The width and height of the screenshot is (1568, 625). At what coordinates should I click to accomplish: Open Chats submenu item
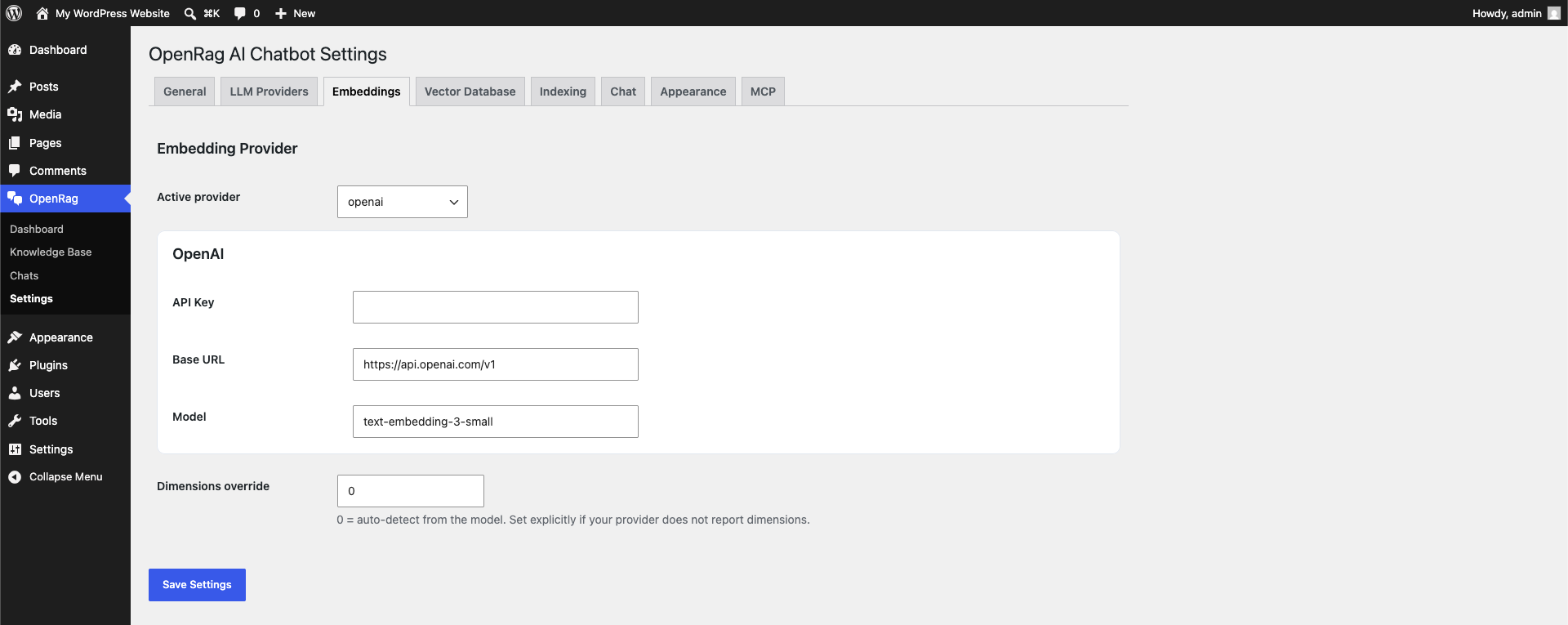pyautogui.click(x=24, y=276)
